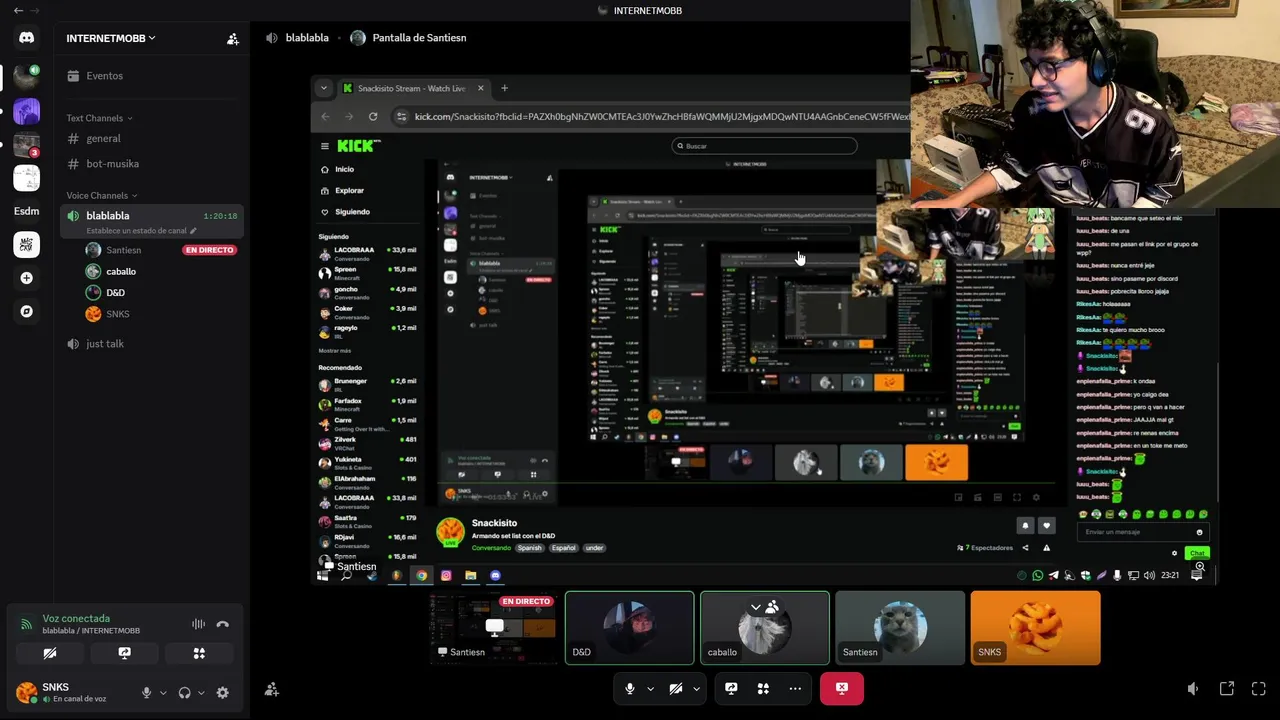The width and height of the screenshot is (1280, 720).
Task: Click share screen icon in call bar
Action: tap(731, 688)
